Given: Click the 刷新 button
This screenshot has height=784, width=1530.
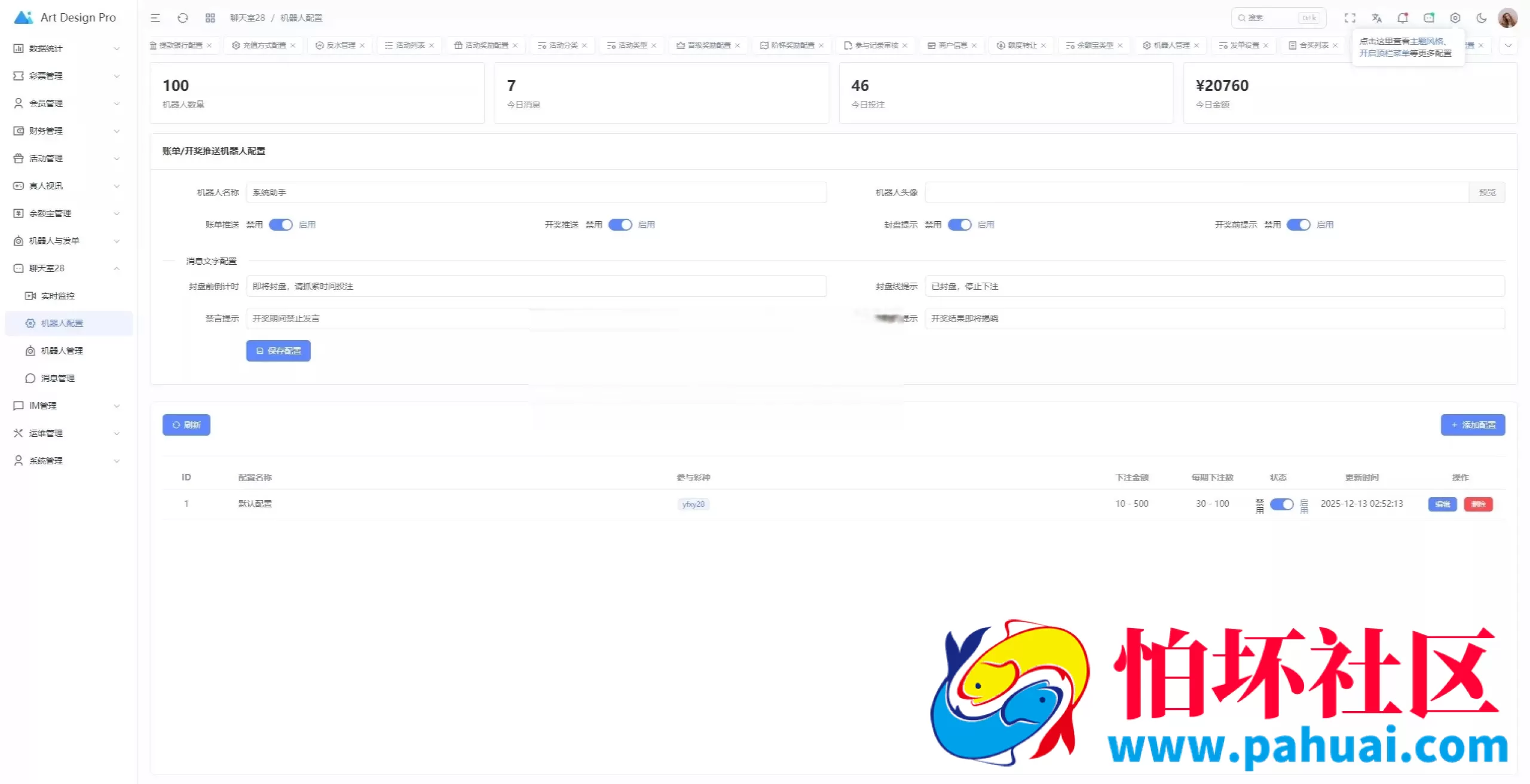Looking at the screenshot, I should tap(186, 425).
